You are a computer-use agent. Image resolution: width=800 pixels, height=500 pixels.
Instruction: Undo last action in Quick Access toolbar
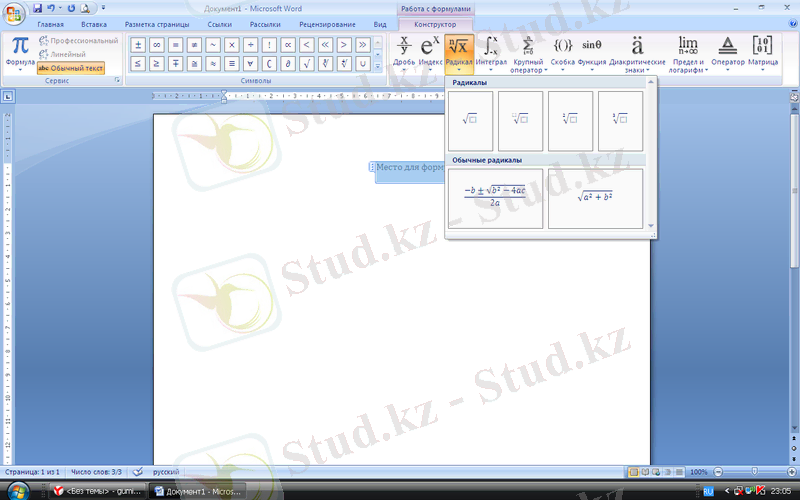click(51, 8)
